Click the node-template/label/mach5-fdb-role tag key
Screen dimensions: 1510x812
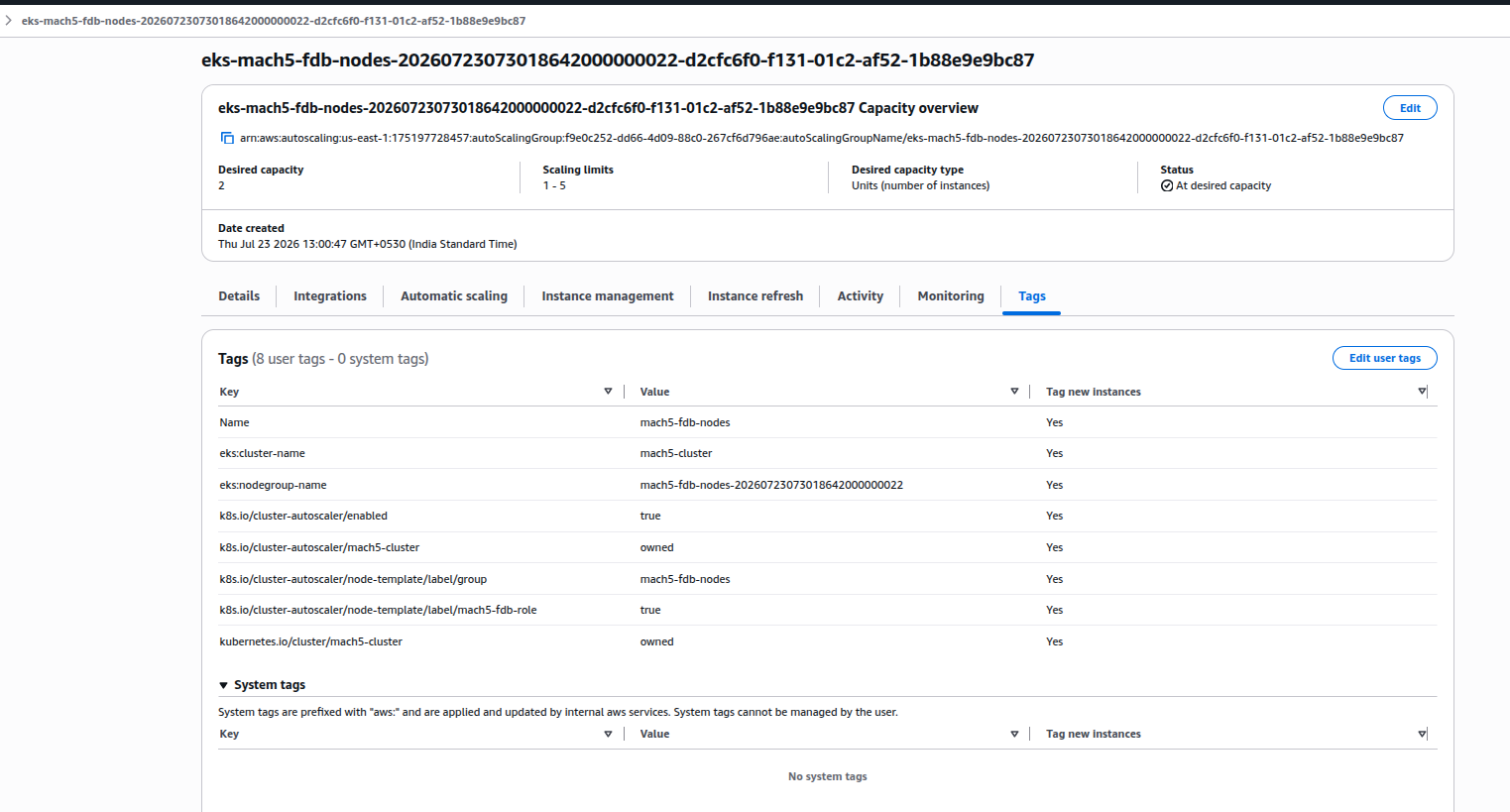[x=378, y=610]
